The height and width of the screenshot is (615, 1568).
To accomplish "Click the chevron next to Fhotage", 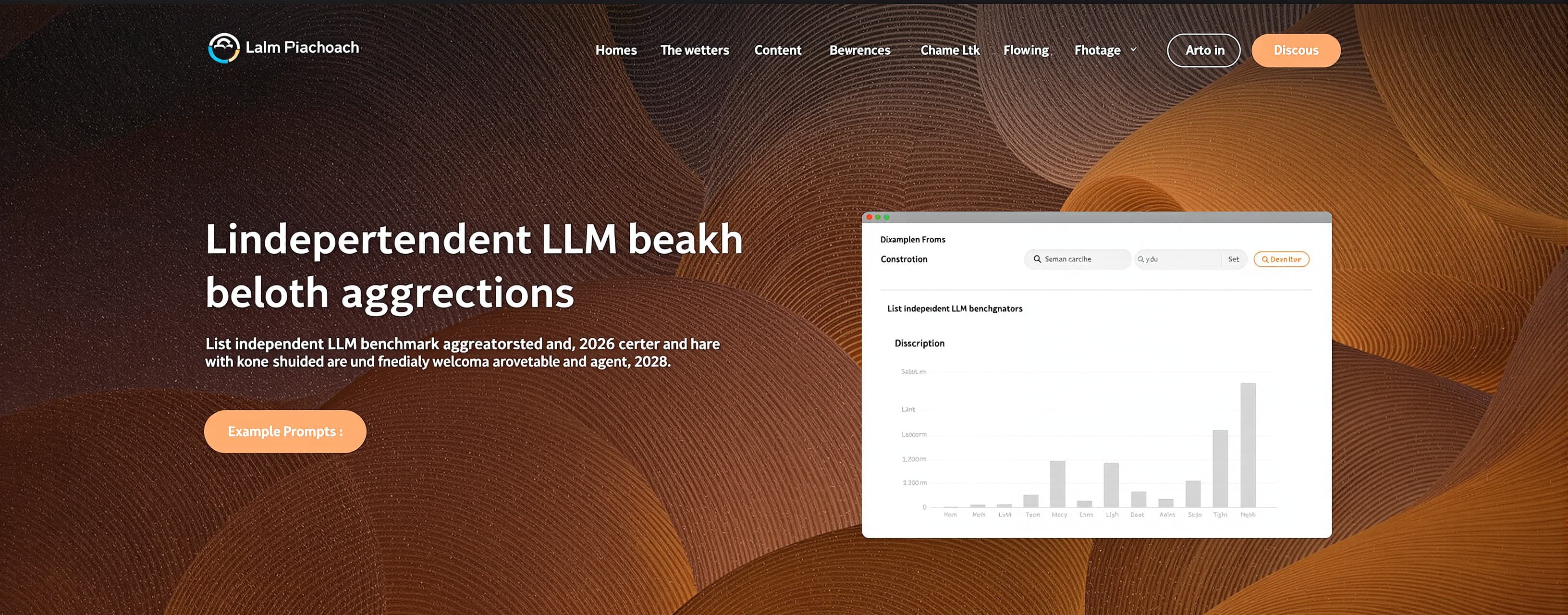I will click(x=1133, y=49).
